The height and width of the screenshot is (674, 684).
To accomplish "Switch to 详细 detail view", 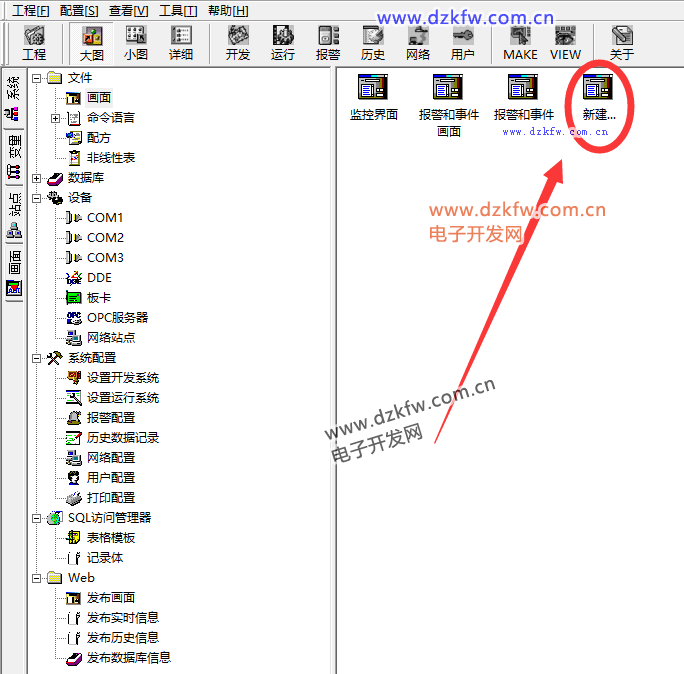I will click(x=181, y=43).
